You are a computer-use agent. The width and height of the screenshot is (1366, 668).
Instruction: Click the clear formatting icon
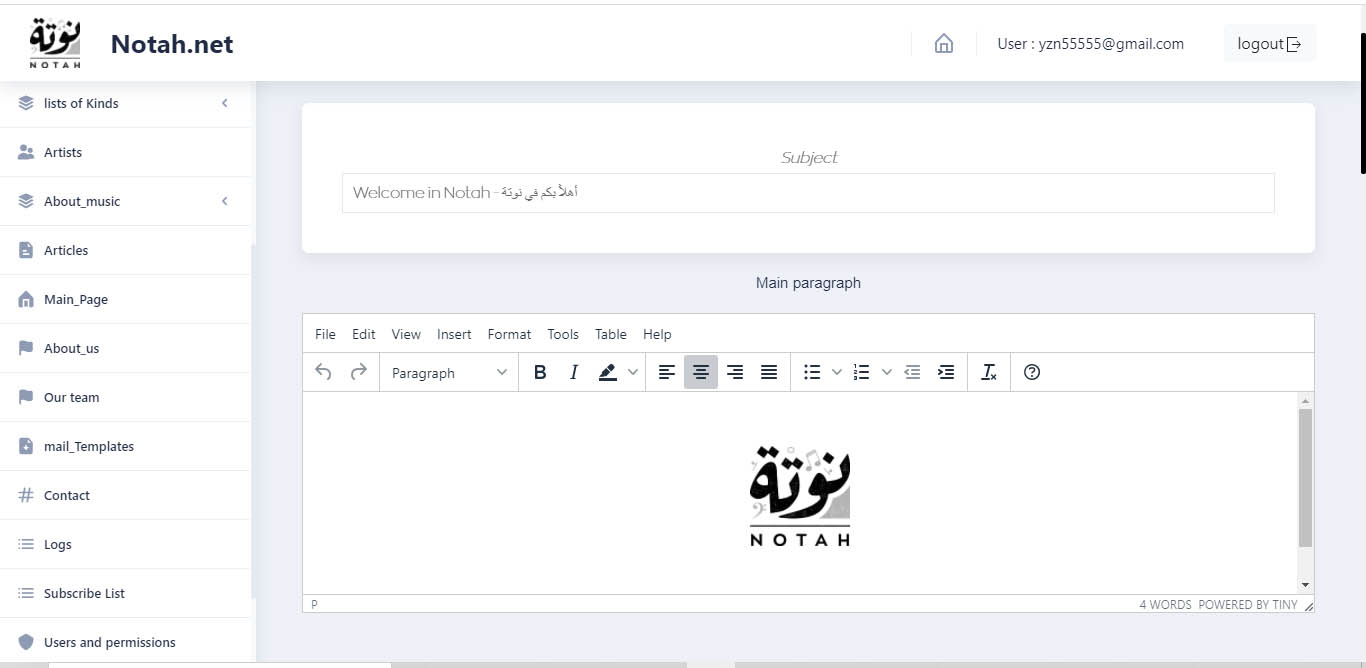(989, 372)
